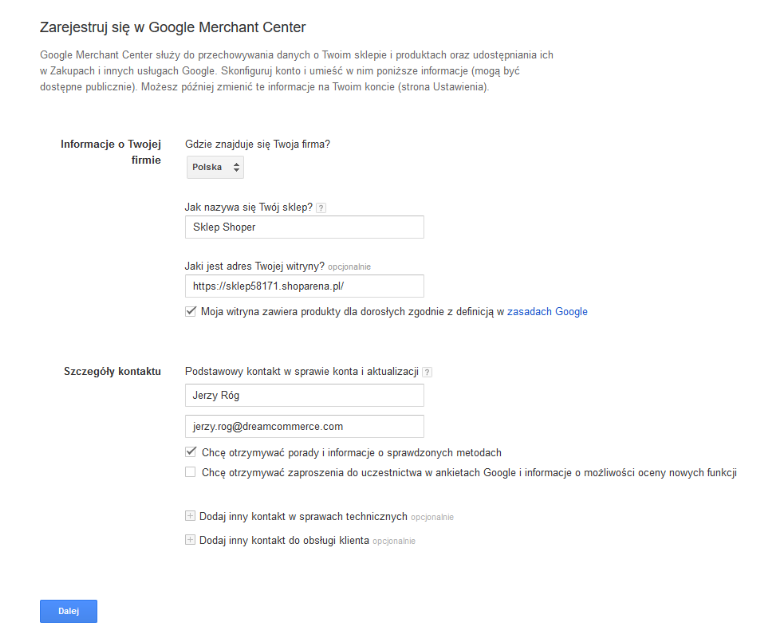Uncheck the adult products website checkbox
The width and height of the screenshot is (761, 643).
point(191,311)
